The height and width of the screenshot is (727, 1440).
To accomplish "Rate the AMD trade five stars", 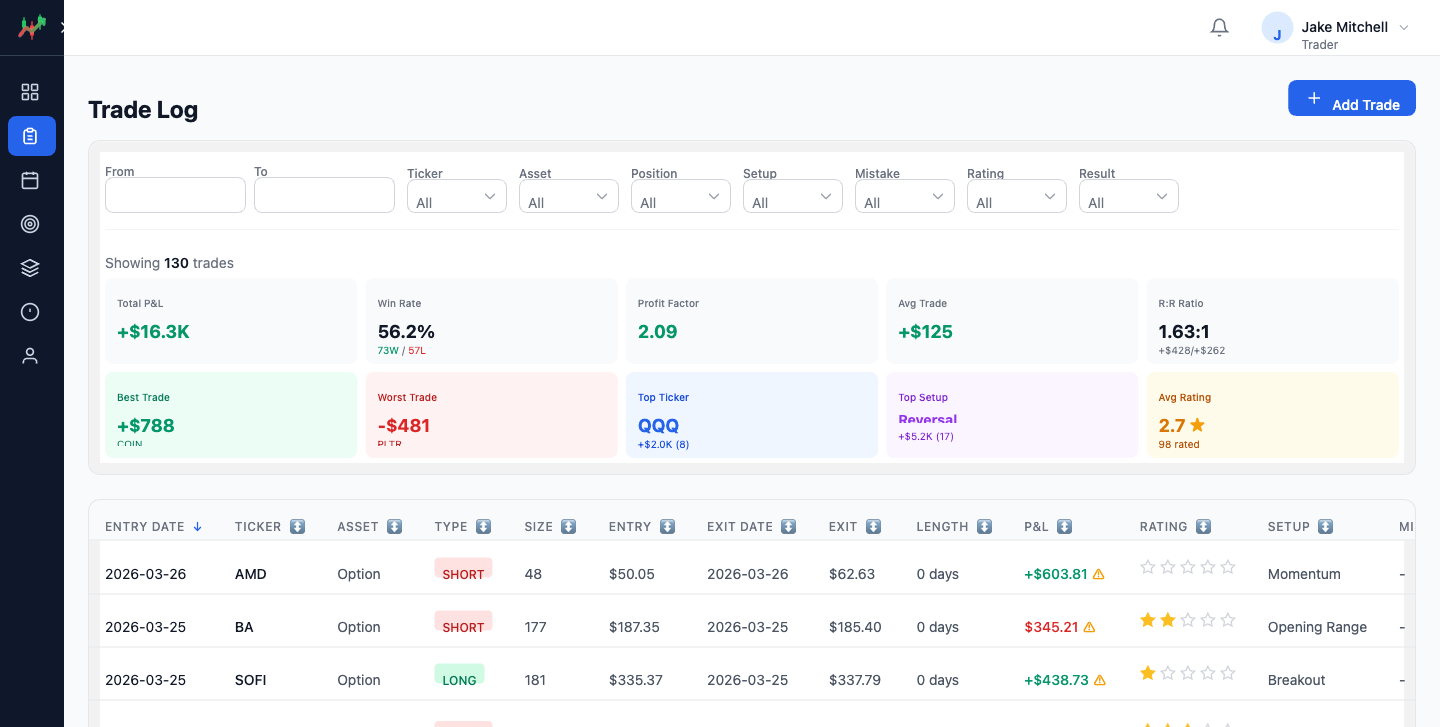I will 1228,567.
